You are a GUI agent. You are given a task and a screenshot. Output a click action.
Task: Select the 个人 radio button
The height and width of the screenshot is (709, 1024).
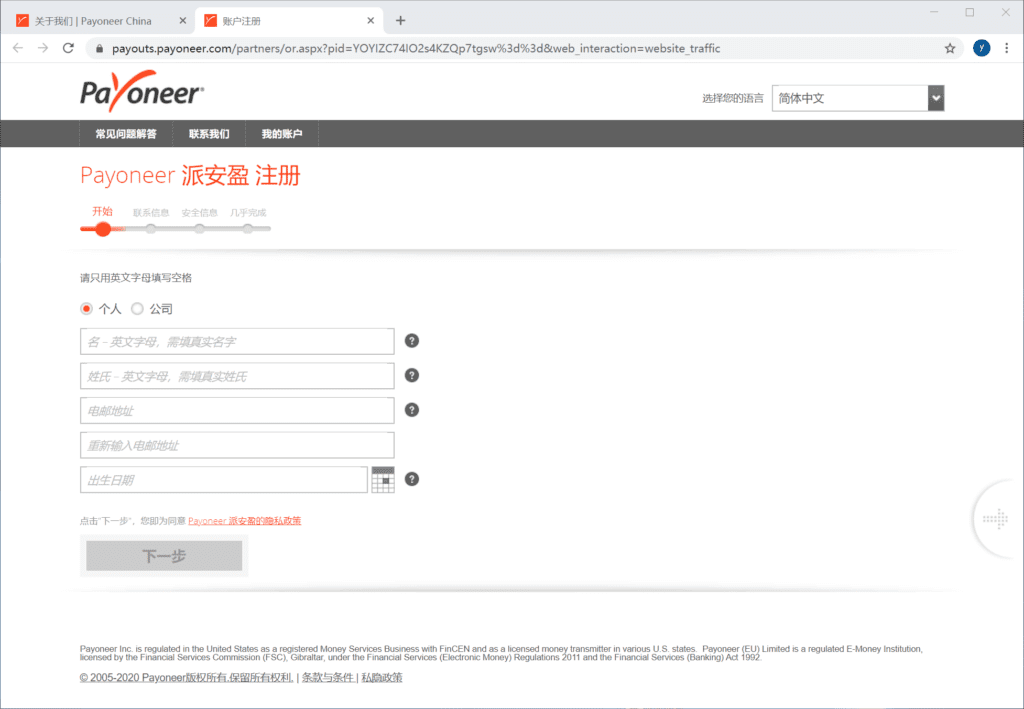87,309
